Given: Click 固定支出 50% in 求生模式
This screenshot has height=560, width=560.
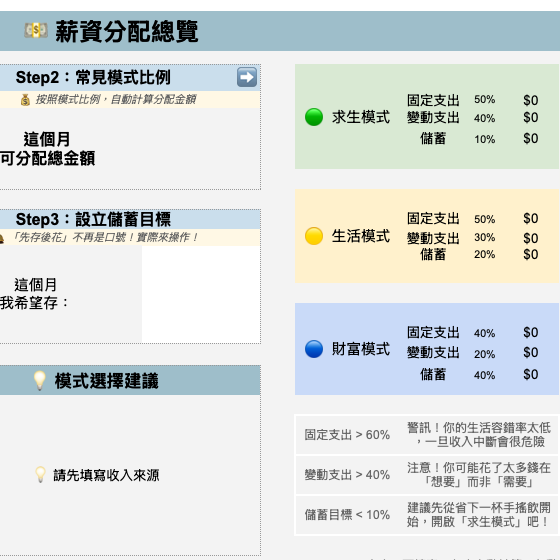Looking at the screenshot, I should (451, 100).
